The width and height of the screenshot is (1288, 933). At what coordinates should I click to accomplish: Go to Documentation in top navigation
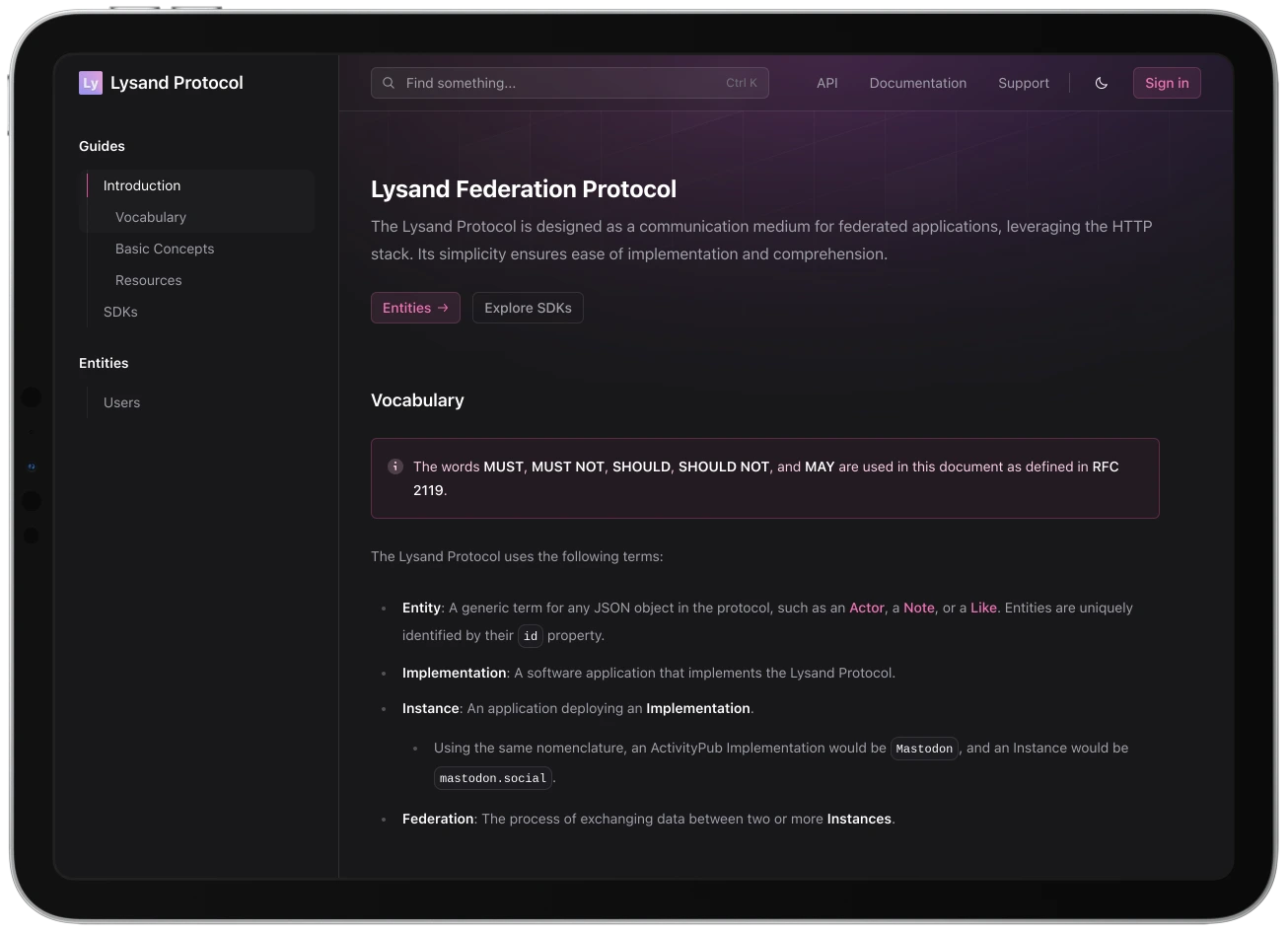(917, 83)
